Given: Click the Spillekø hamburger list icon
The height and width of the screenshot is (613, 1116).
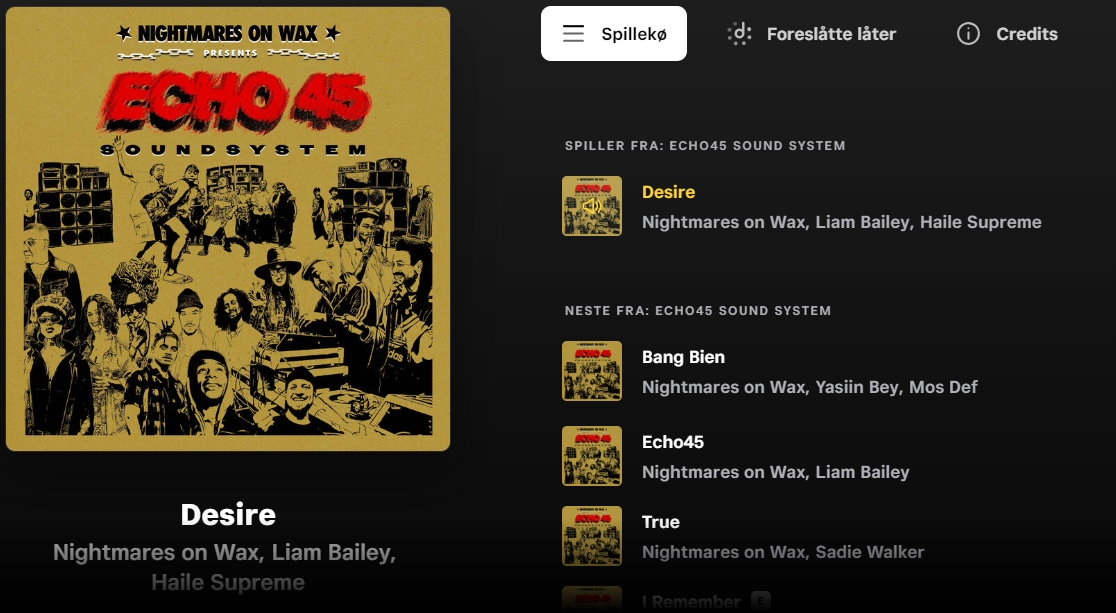Looking at the screenshot, I should [573, 33].
